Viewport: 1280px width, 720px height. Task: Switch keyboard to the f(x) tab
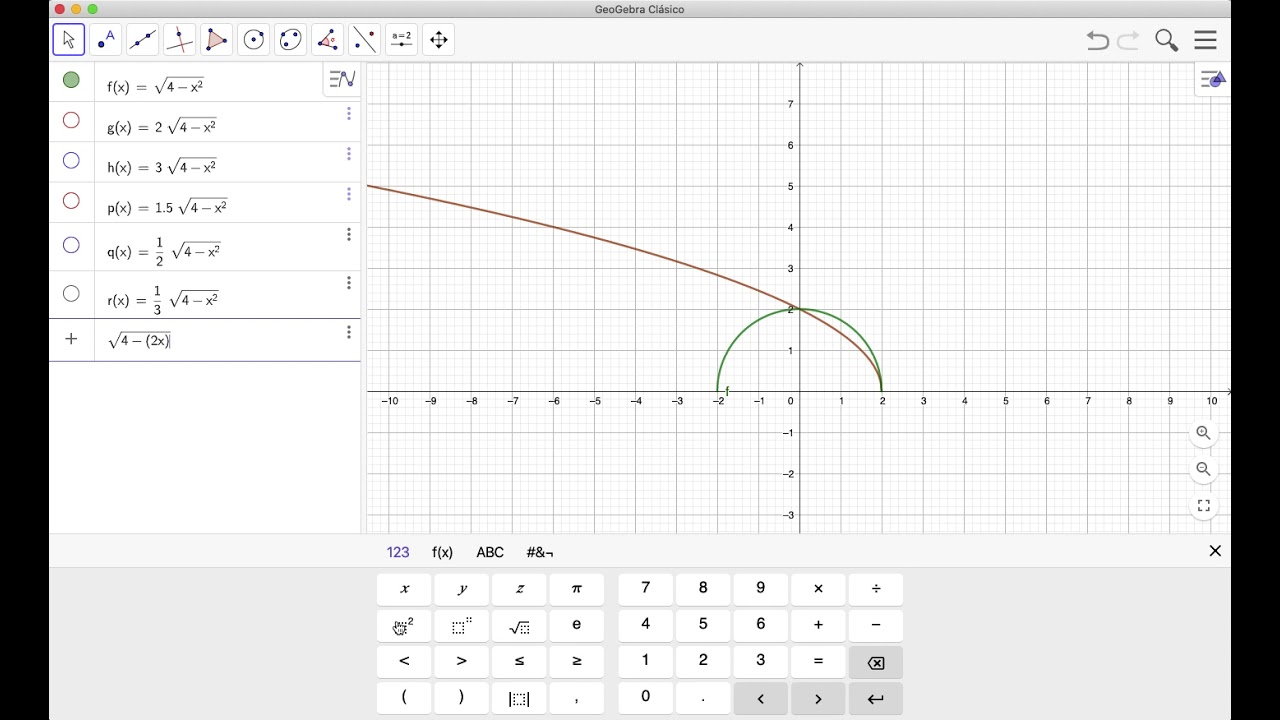click(x=442, y=552)
